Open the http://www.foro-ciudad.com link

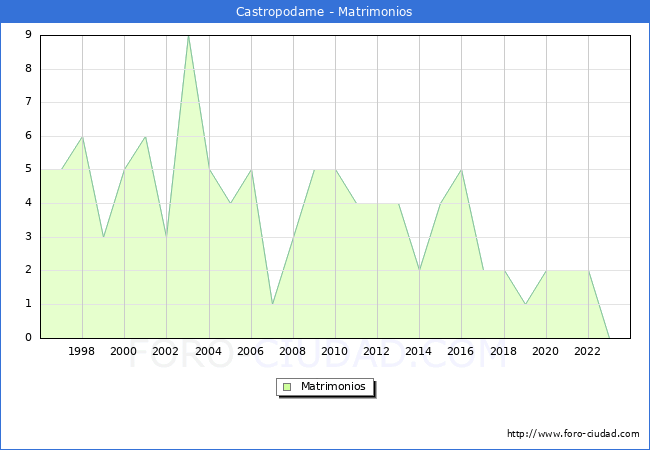click(573, 434)
